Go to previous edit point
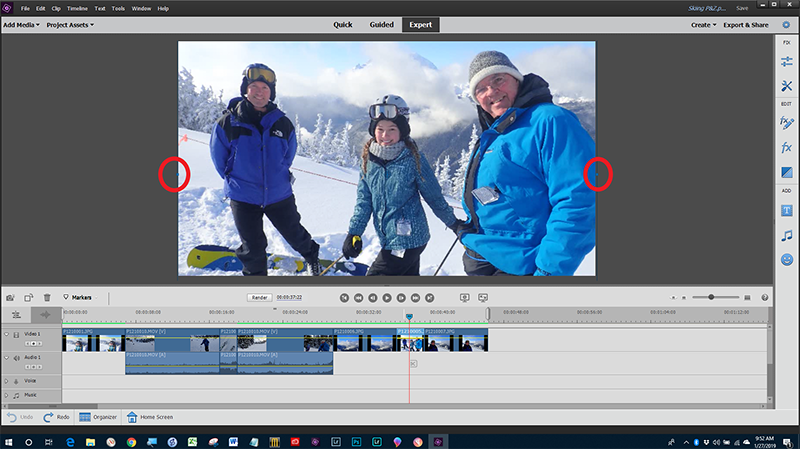Screen dimensions: 800x449 [x=344, y=297]
